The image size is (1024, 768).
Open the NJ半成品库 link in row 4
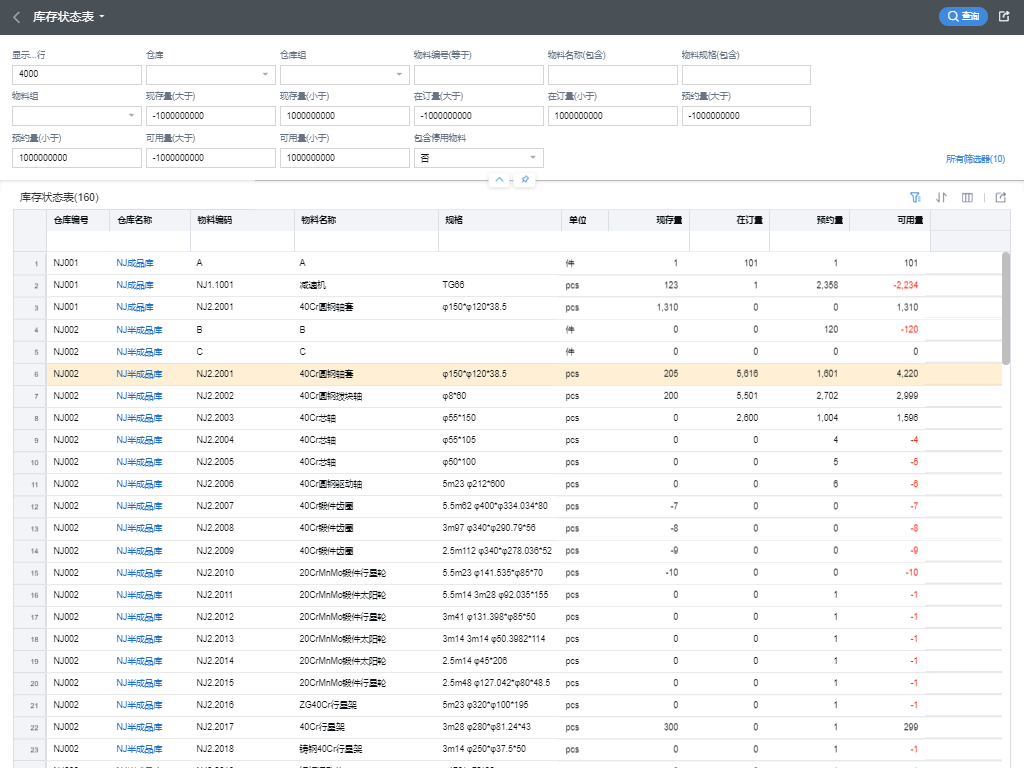coord(139,330)
